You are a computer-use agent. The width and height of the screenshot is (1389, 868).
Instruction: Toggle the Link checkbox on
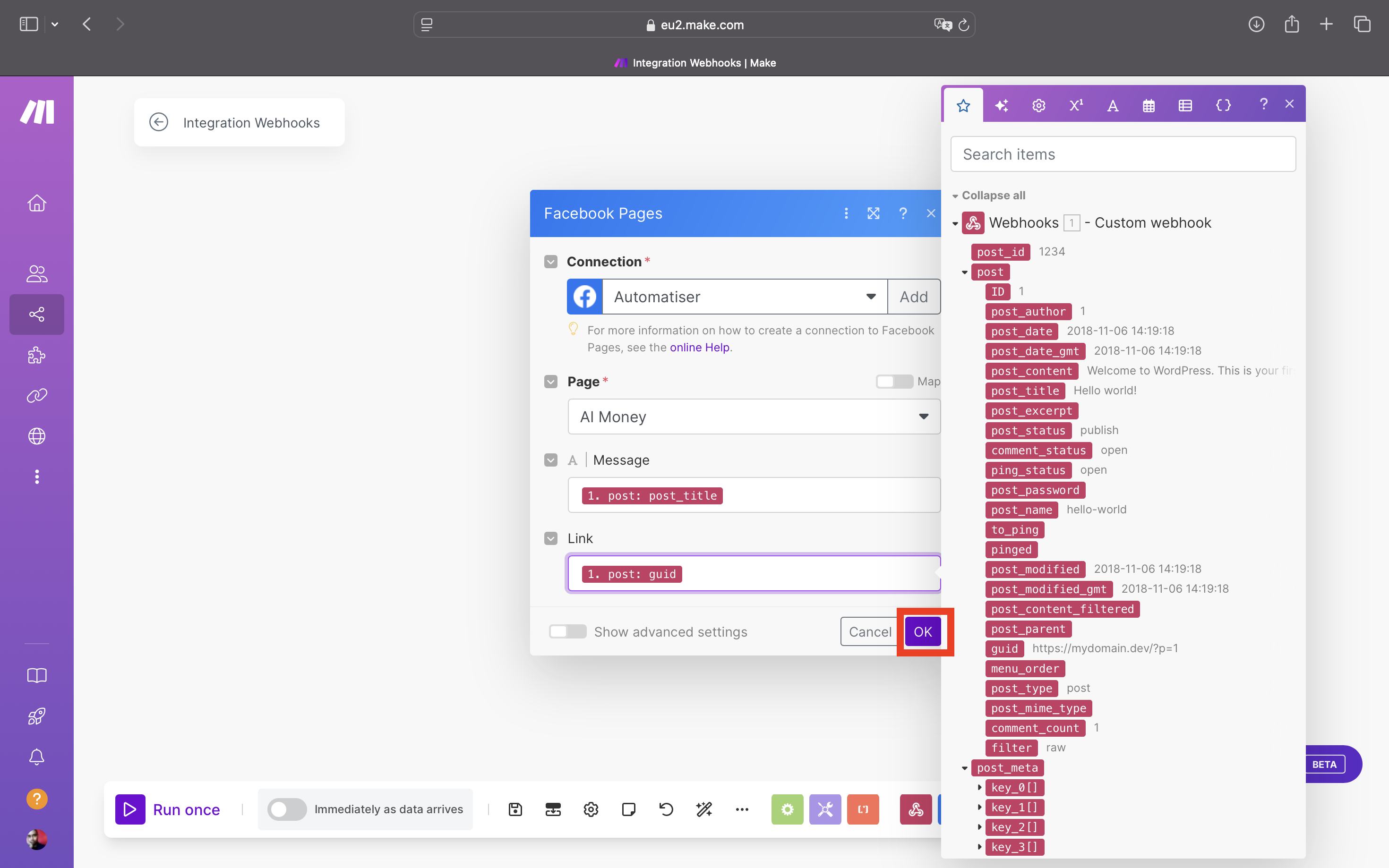point(551,538)
